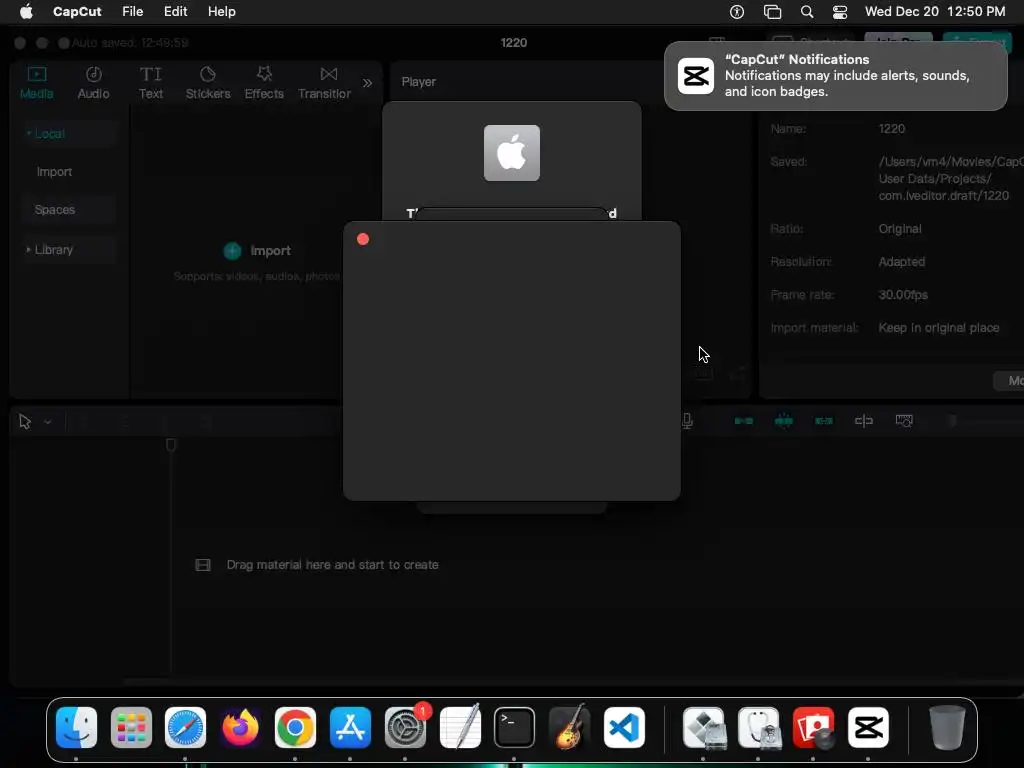Open GarageBand from the Dock
Screen dimensions: 1024x768
click(569, 727)
